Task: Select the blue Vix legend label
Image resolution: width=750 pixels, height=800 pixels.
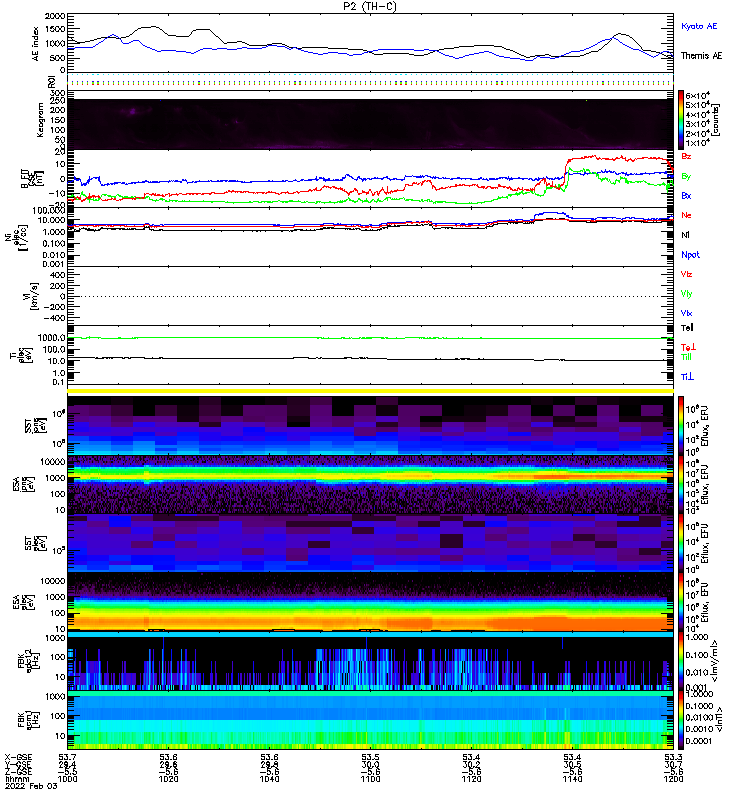Action: [x=686, y=313]
